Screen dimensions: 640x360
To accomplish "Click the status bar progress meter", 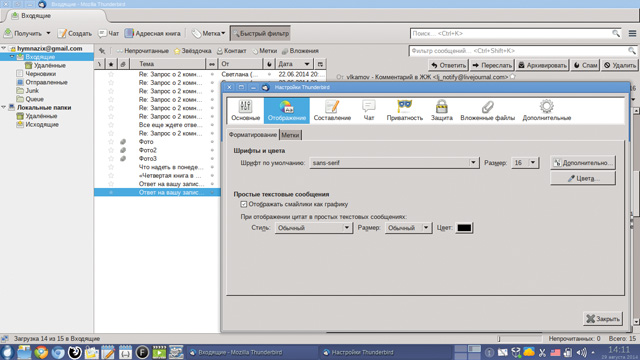I will pos(519,338).
